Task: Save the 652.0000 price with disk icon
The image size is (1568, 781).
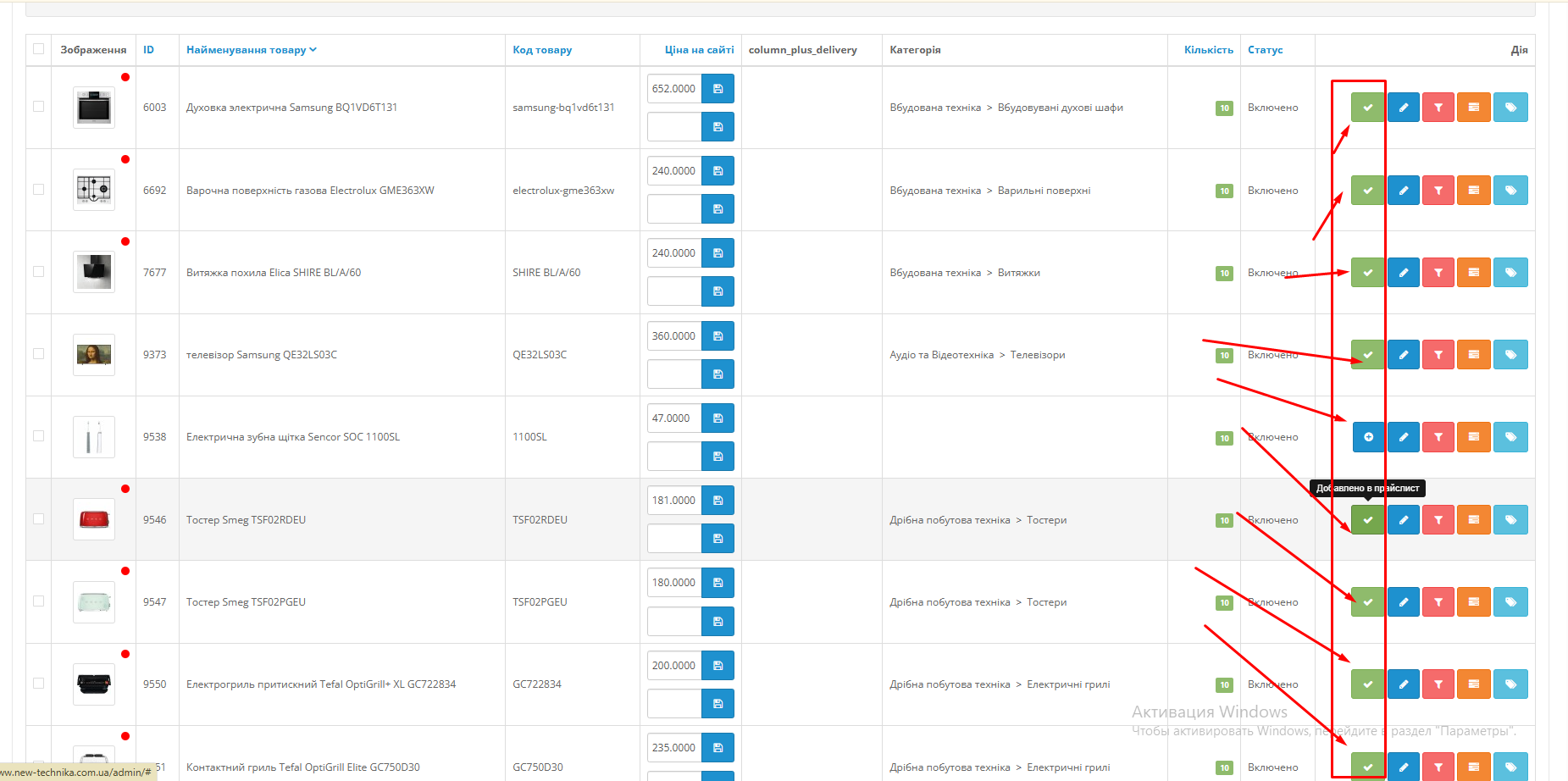Action: (x=718, y=89)
